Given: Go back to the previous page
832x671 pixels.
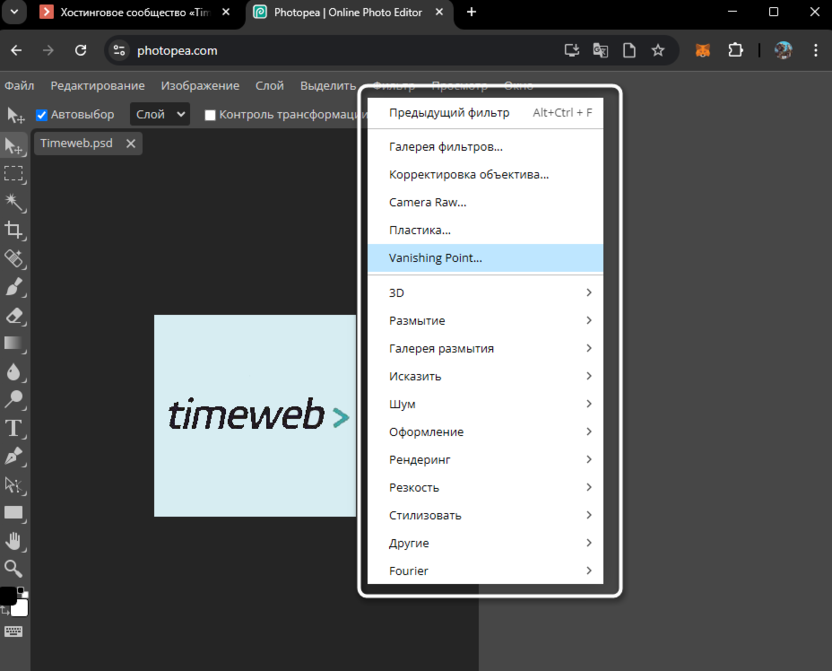Looking at the screenshot, I should (16, 50).
